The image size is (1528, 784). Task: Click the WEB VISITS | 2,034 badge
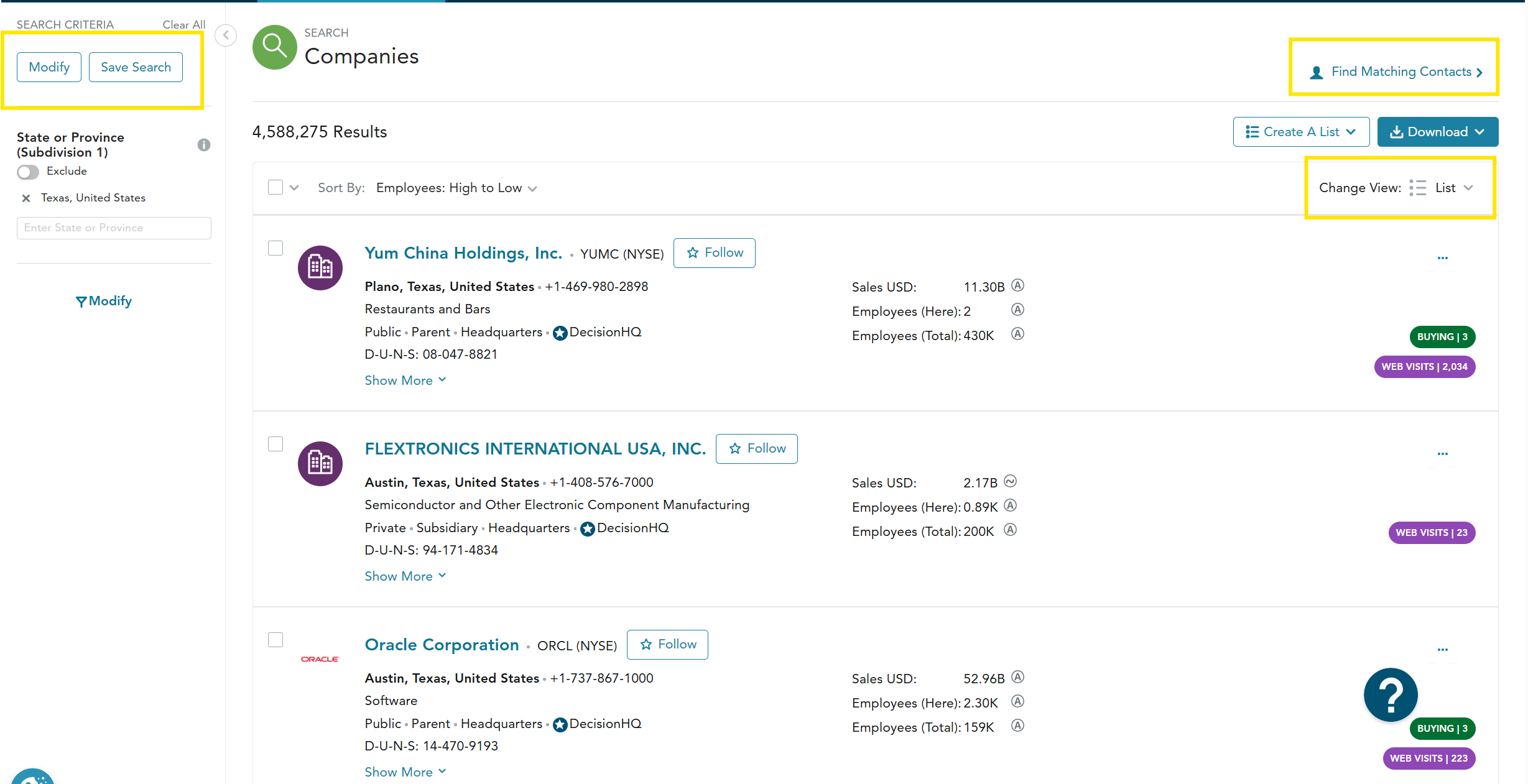coord(1425,367)
